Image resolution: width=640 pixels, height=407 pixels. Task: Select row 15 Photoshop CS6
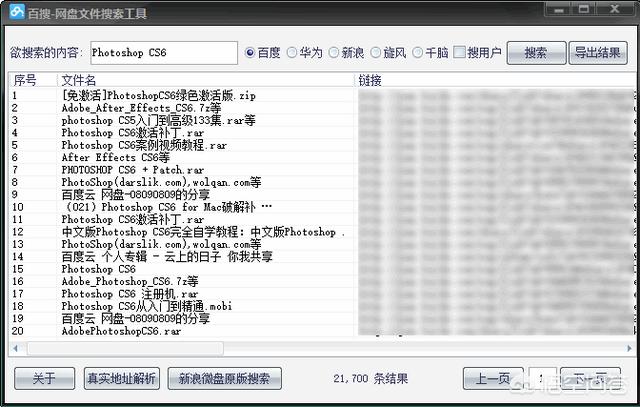tap(322, 269)
